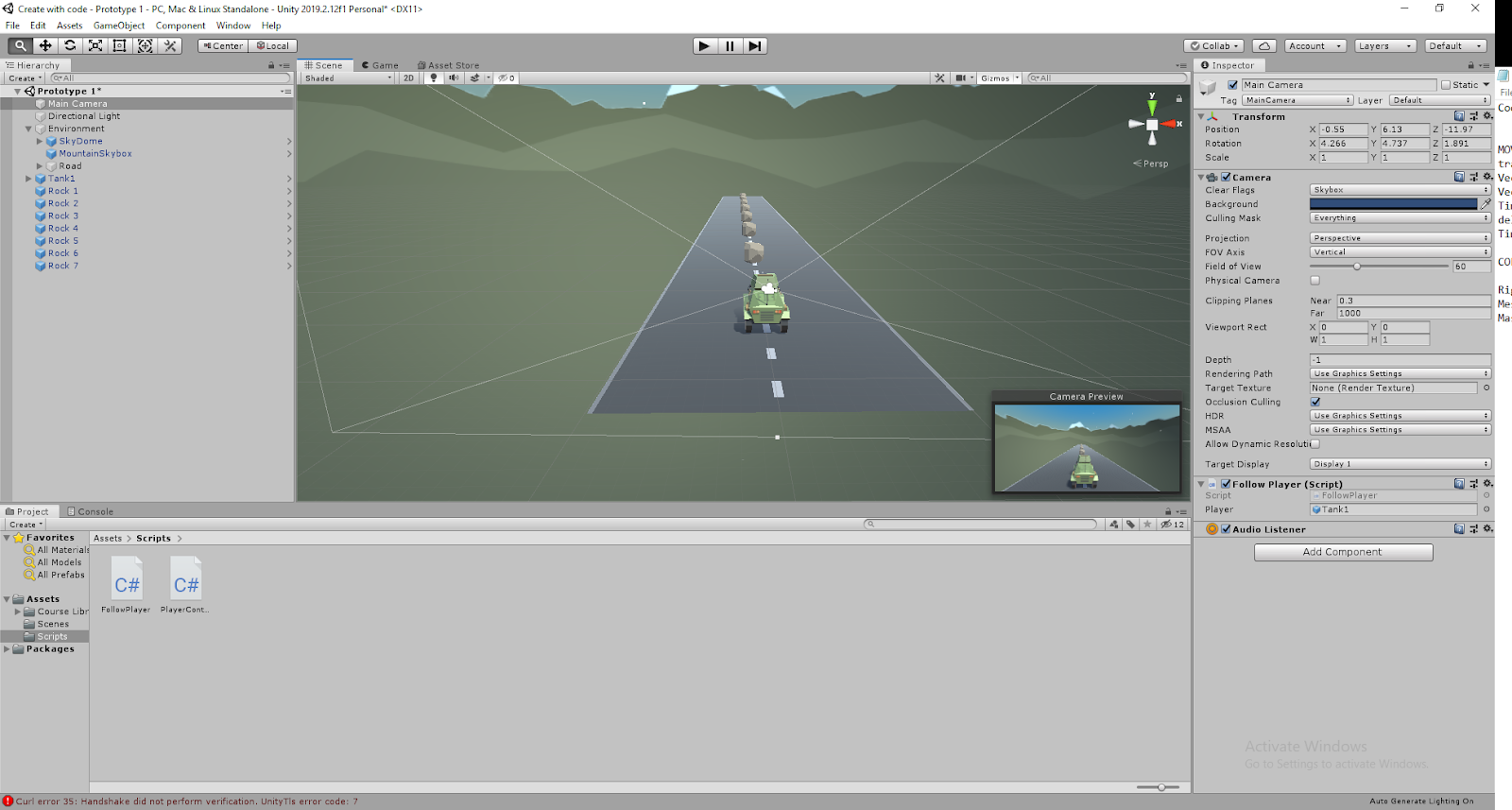Click Field of View slider
This screenshot has width=1512, height=810.
pyautogui.click(x=1380, y=267)
